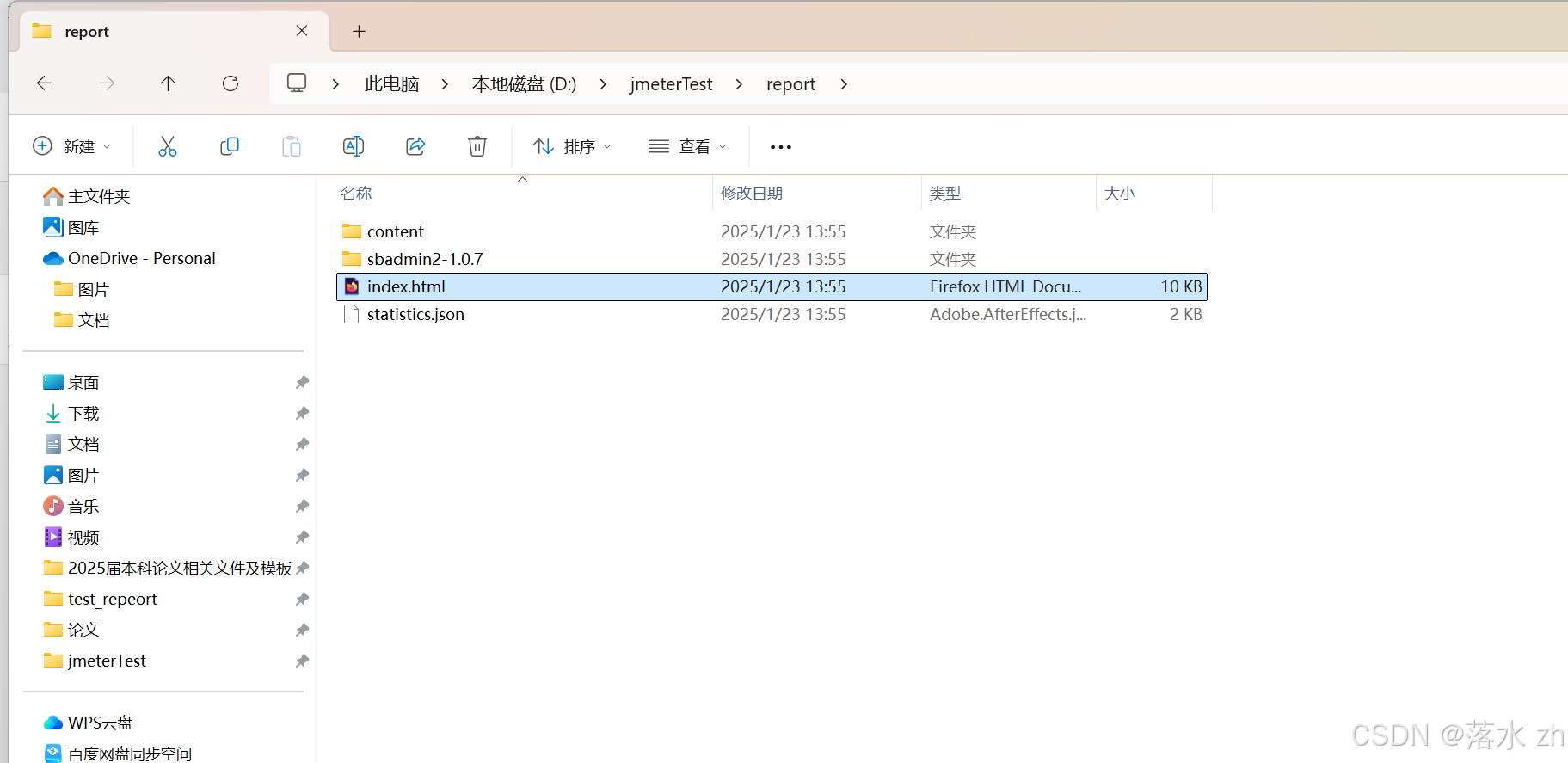Click the statistics.json blank file icon
The width and height of the screenshot is (1568, 763).
tap(351, 314)
